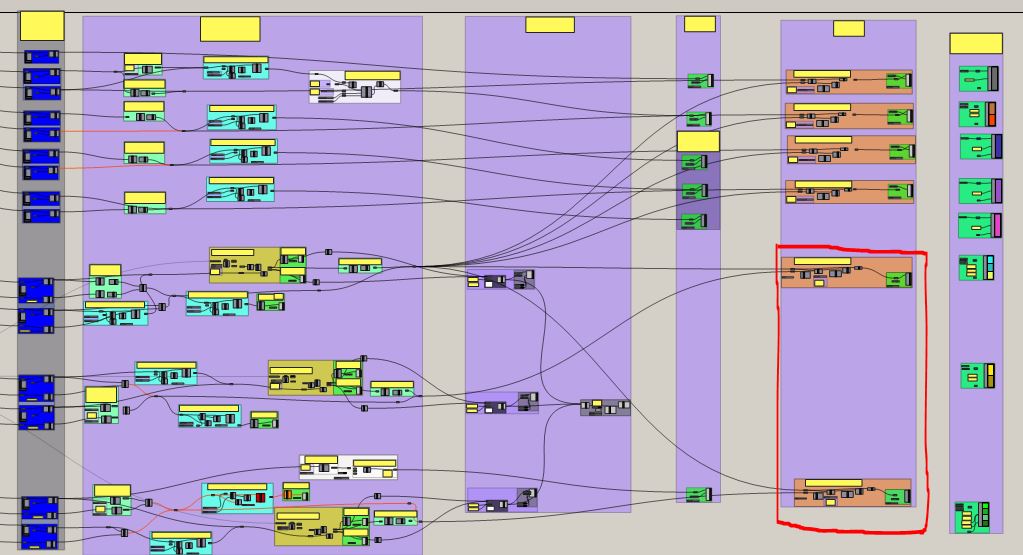Screen dimensions: 1023x555
Task: Select yellow header of the narrow green-node column
Action: 699,24
